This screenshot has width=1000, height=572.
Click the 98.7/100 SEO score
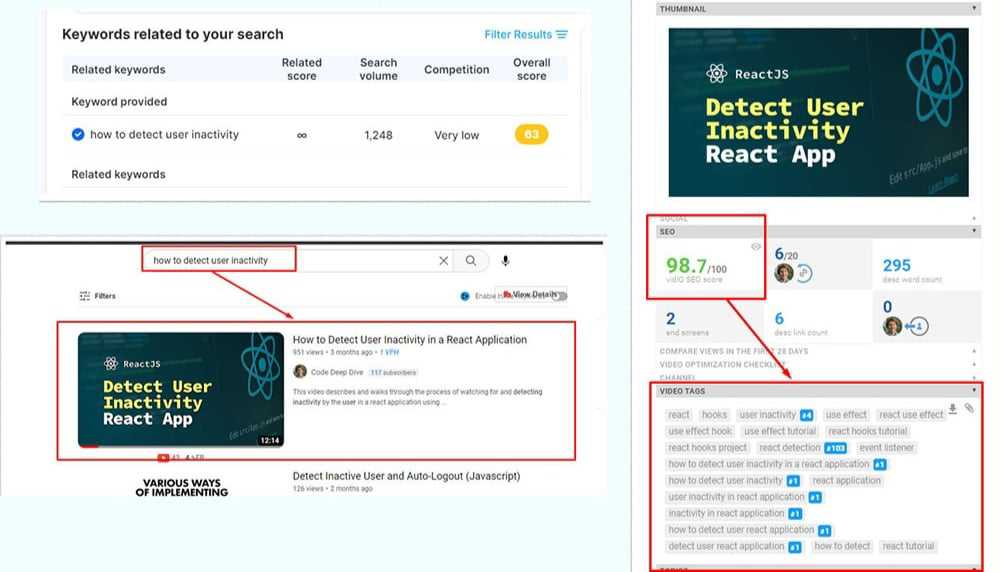click(x=696, y=265)
